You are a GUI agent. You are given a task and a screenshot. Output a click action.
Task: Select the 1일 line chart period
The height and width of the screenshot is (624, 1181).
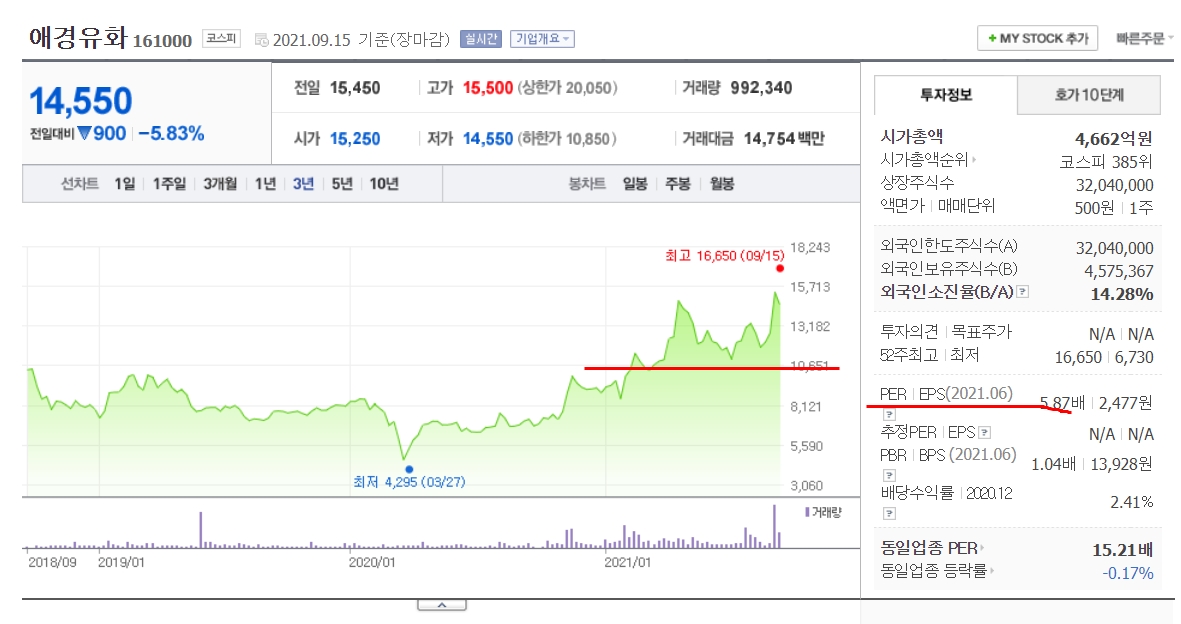(x=125, y=184)
